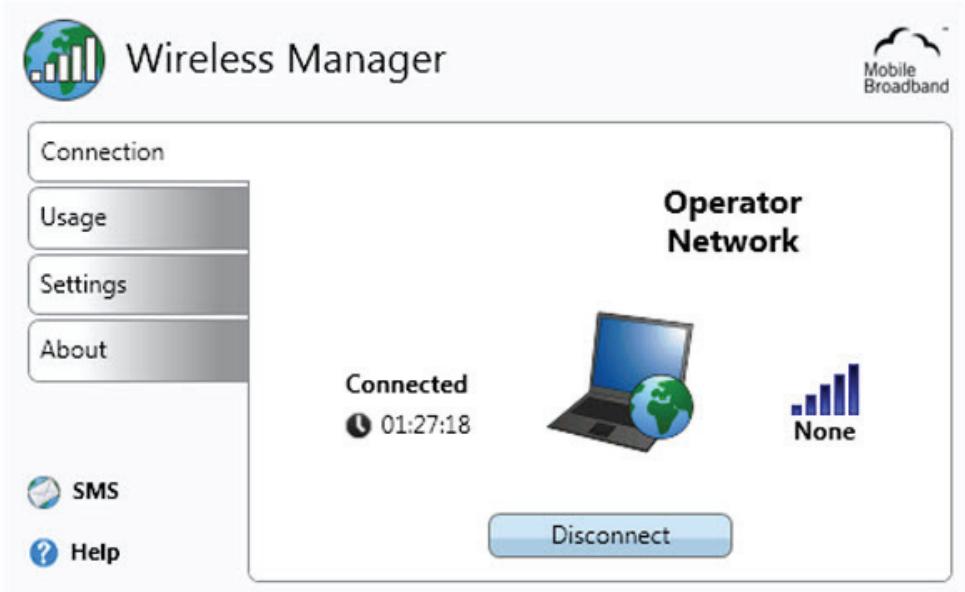This screenshot has height=592, width=965.
Task: Click the Connected status label
Action: [407, 384]
